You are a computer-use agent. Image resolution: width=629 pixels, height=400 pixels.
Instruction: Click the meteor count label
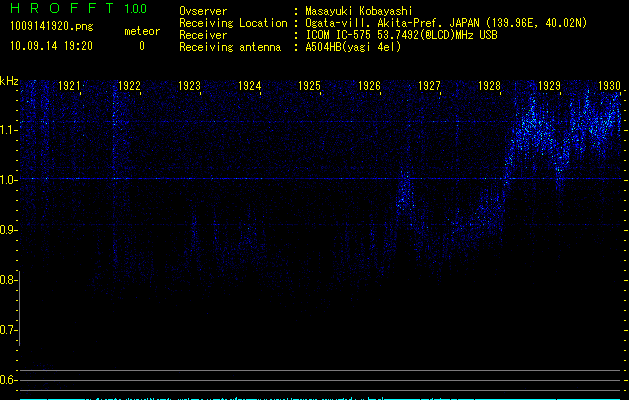[142, 31]
